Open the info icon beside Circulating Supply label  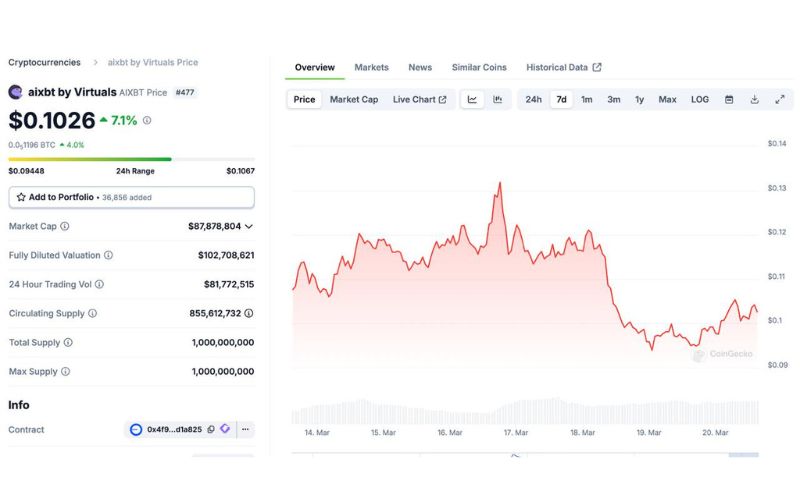coord(92,313)
